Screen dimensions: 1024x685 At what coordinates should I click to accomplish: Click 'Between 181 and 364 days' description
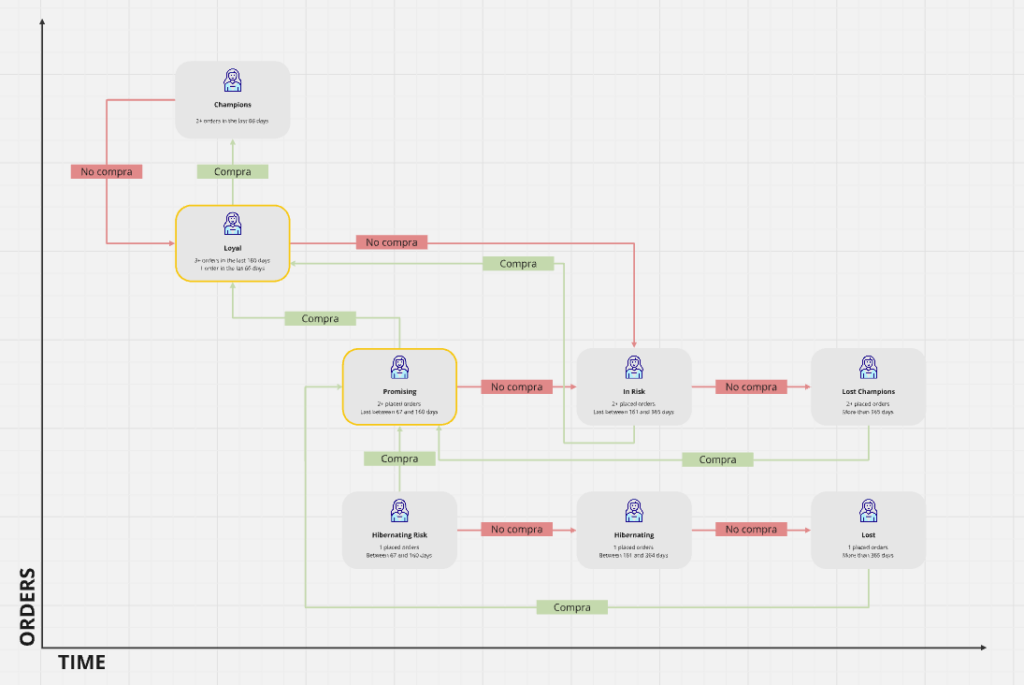pyautogui.click(x=634, y=556)
